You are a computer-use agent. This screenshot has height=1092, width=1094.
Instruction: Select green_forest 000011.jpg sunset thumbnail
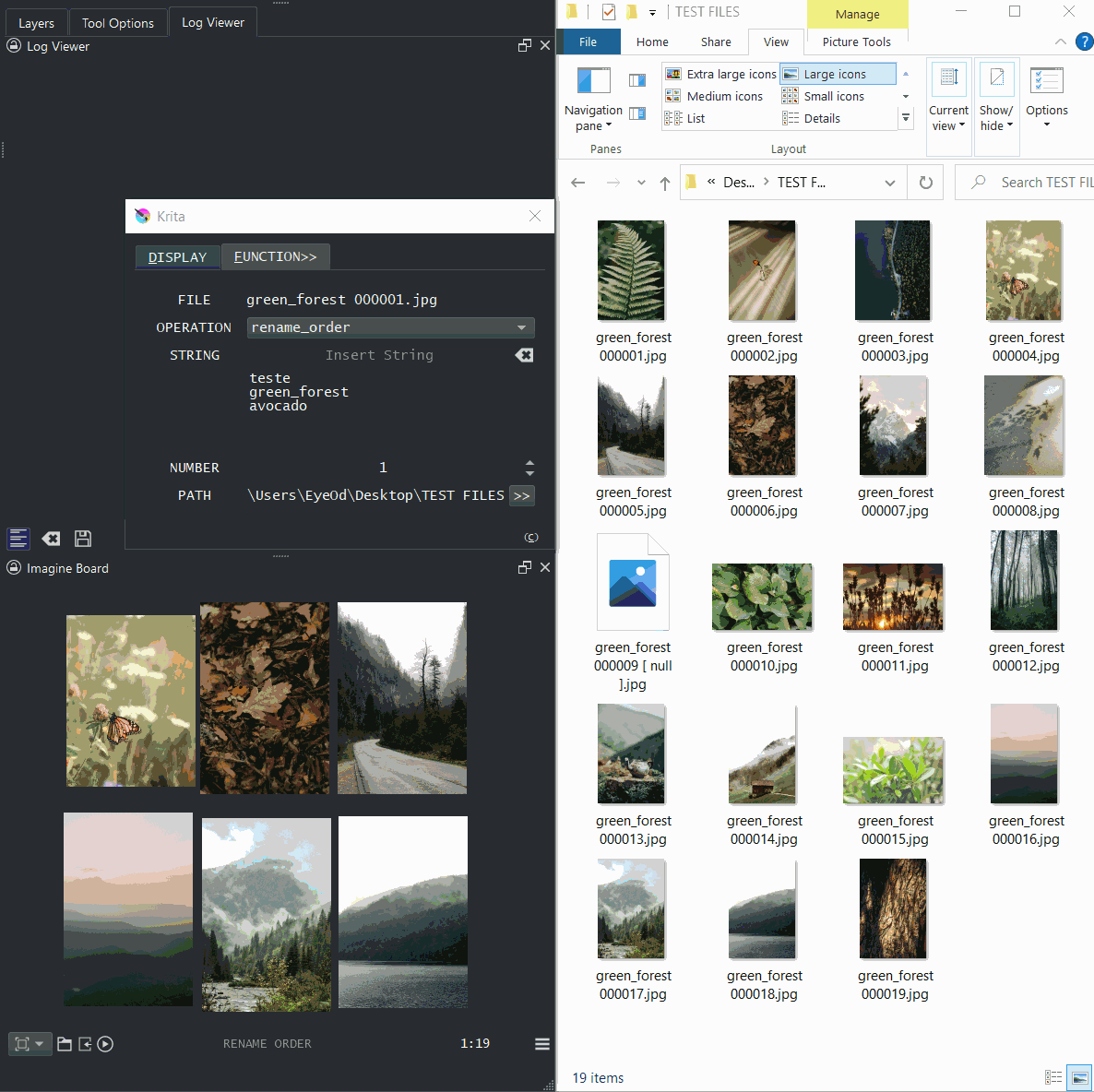point(893,597)
